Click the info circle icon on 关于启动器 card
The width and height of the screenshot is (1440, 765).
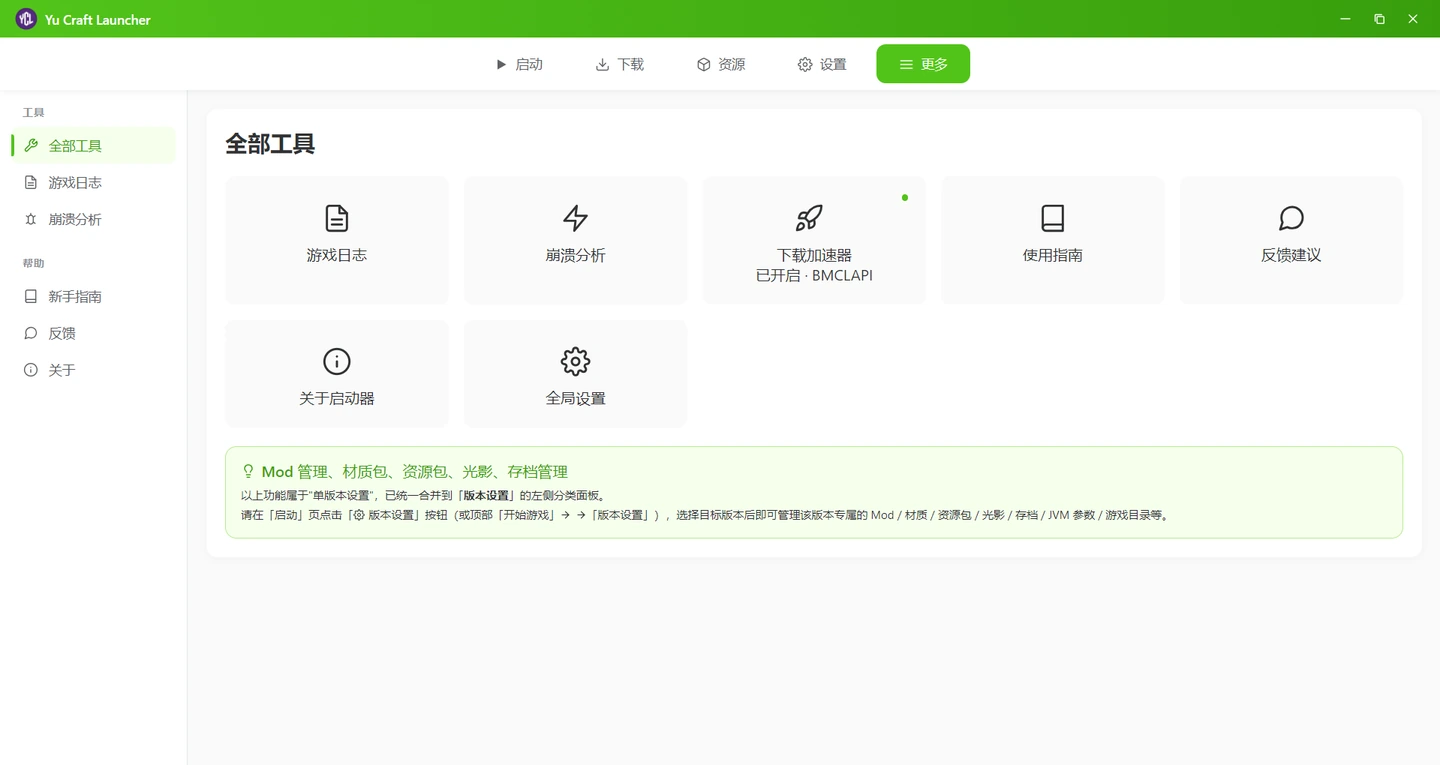click(x=337, y=361)
